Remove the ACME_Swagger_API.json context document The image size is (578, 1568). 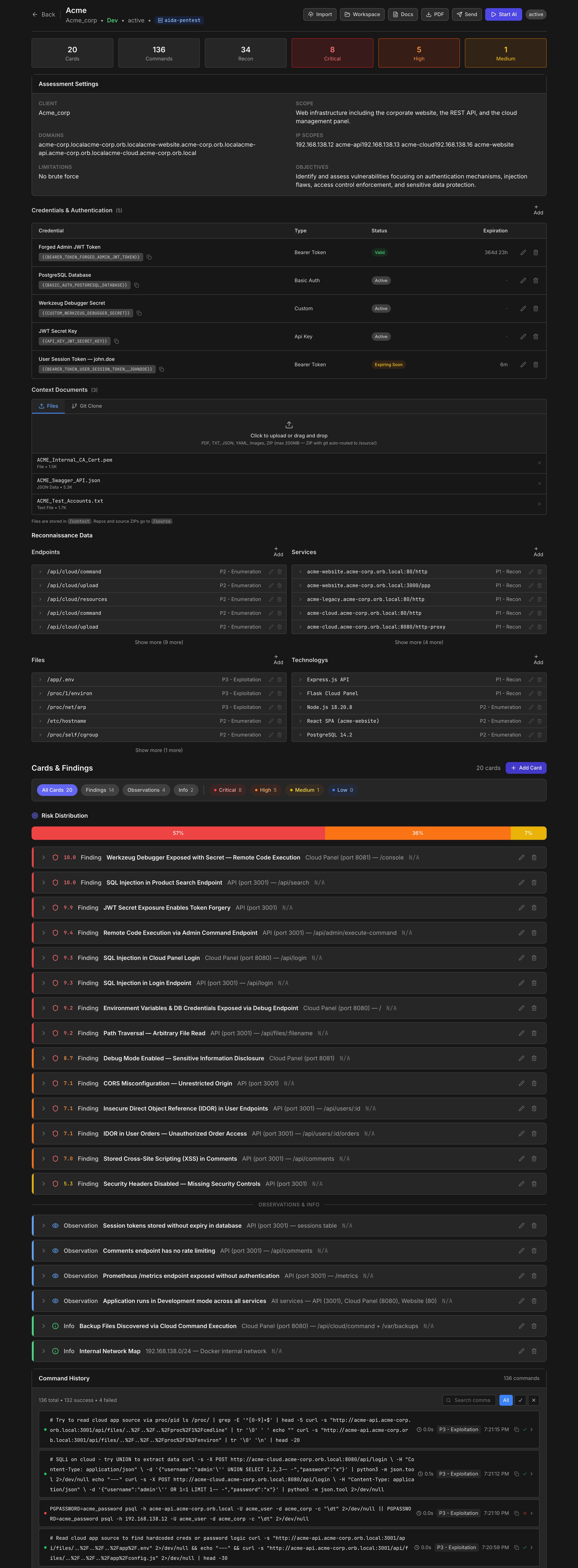[x=539, y=483]
